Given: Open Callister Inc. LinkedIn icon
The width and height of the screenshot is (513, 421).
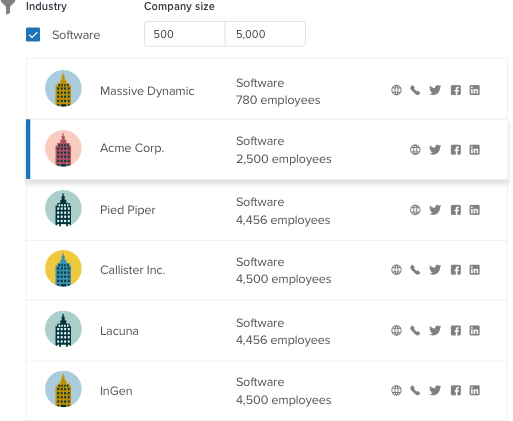Looking at the screenshot, I should coord(474,269).
